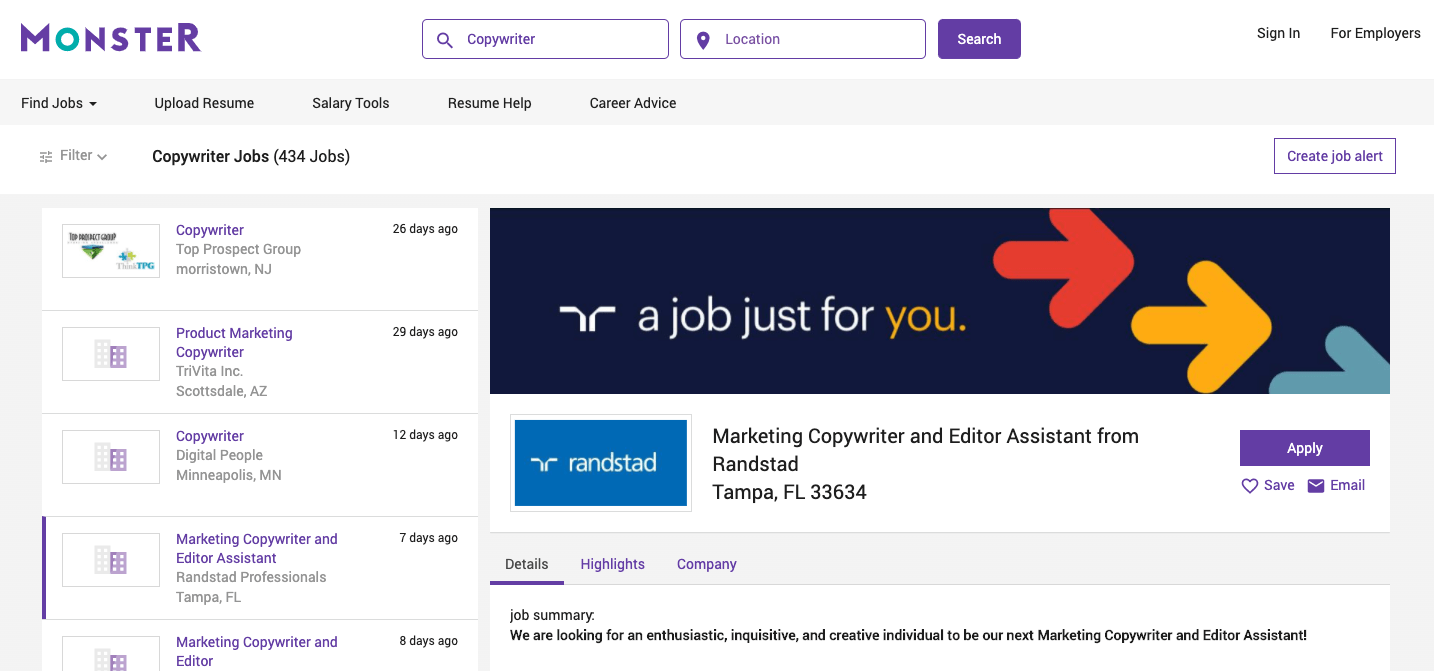Click the heart Save icon
The image size is (1434, 671).
pos(1249,486)
